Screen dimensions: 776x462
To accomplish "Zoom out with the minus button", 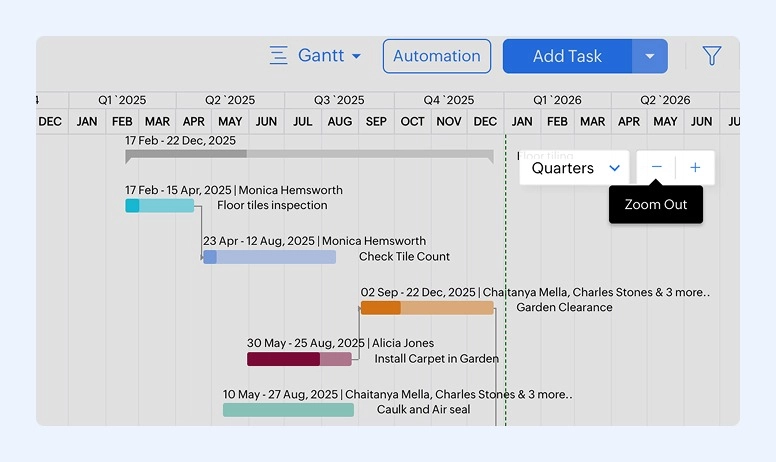I will 656,167.
